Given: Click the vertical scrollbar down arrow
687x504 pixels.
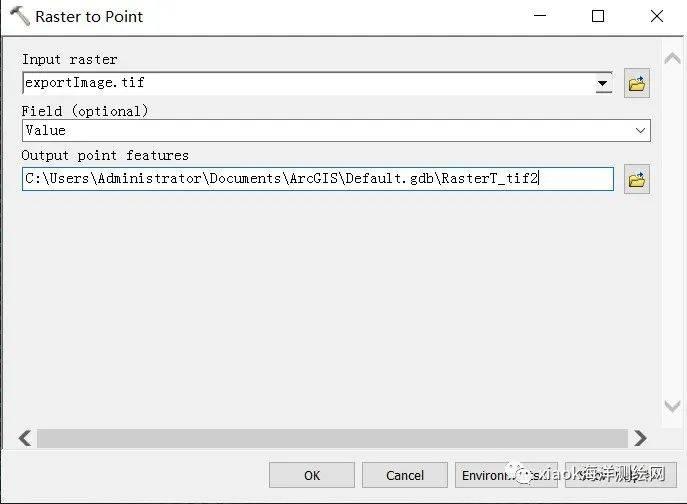Looking at the screenshot, I should (672, 407).
